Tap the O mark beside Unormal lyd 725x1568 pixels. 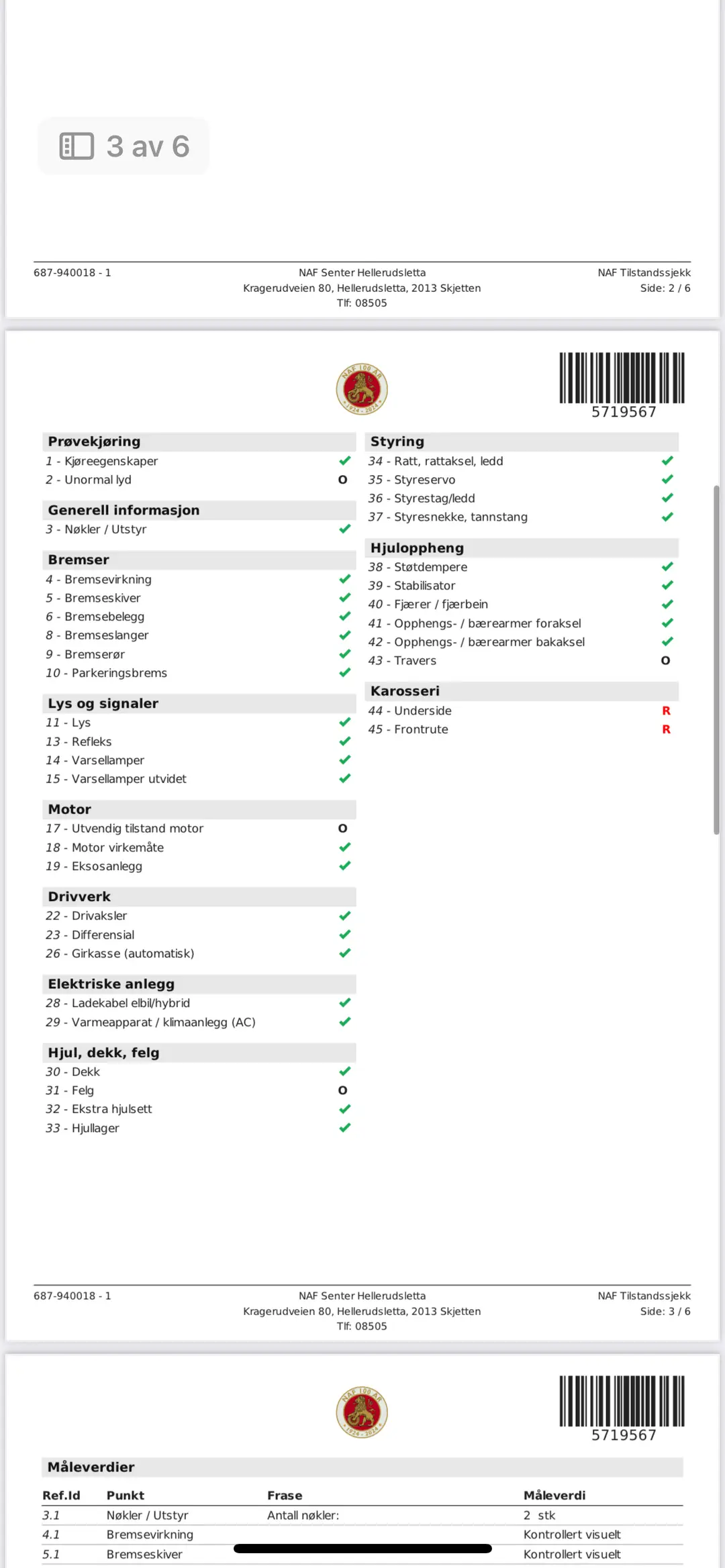click(343, 480)
